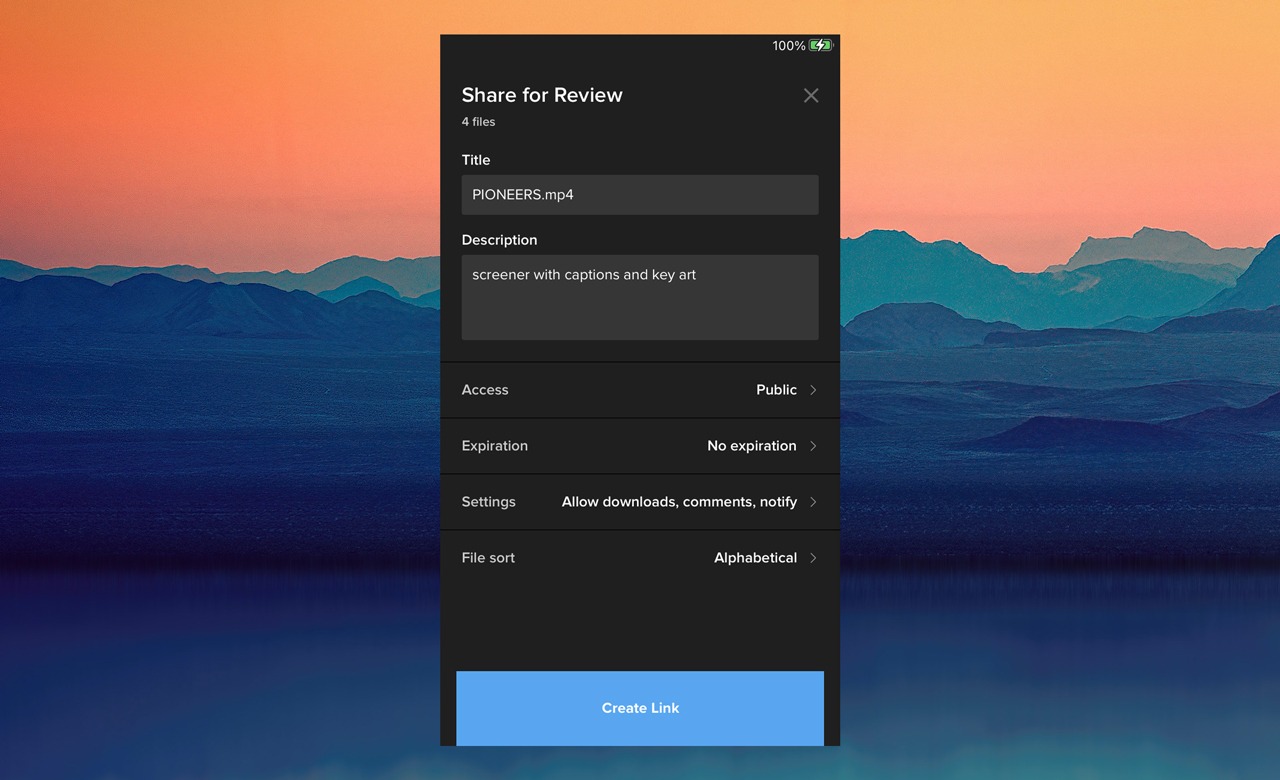Open the File sort row
1280x780 pixels.
point(640,558)
